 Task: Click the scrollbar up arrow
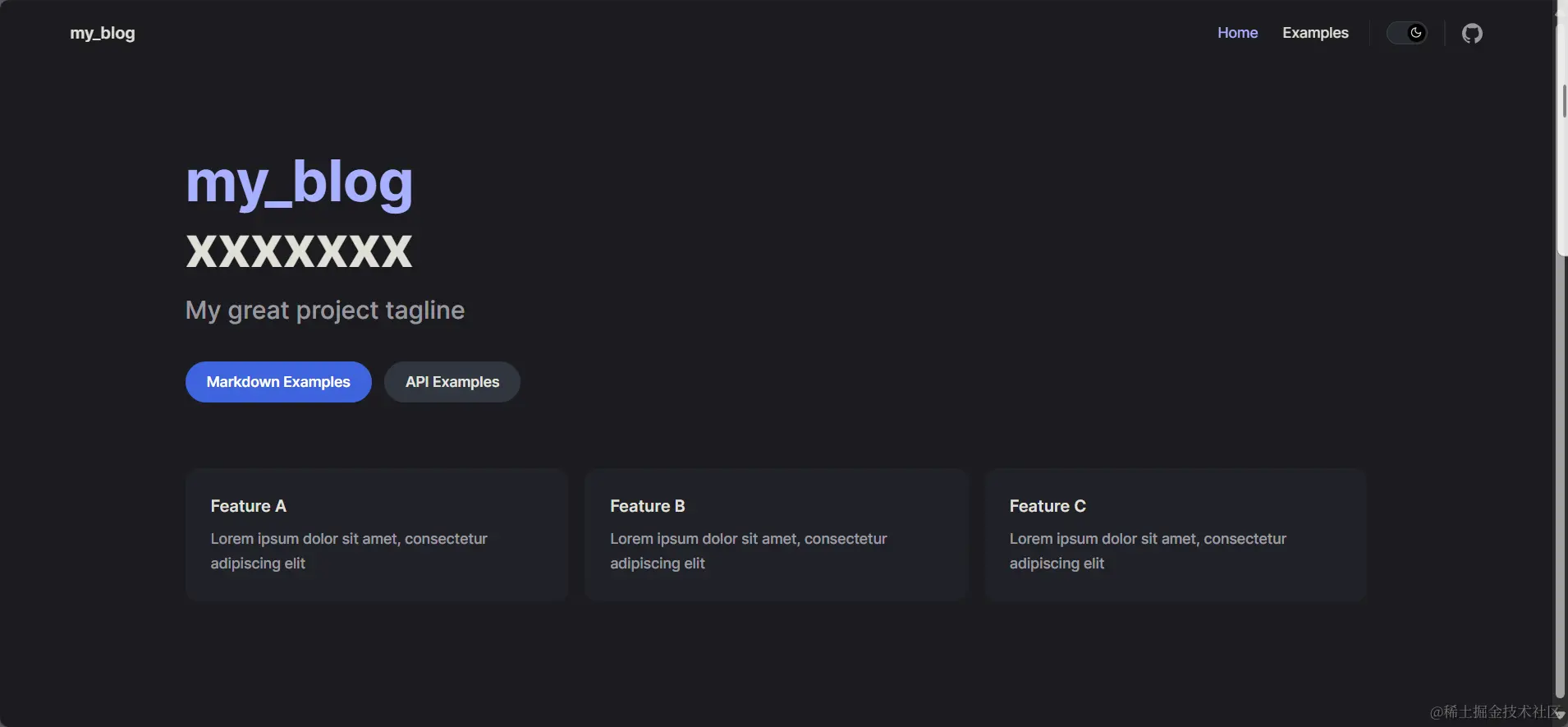(x=1561, y=12)
